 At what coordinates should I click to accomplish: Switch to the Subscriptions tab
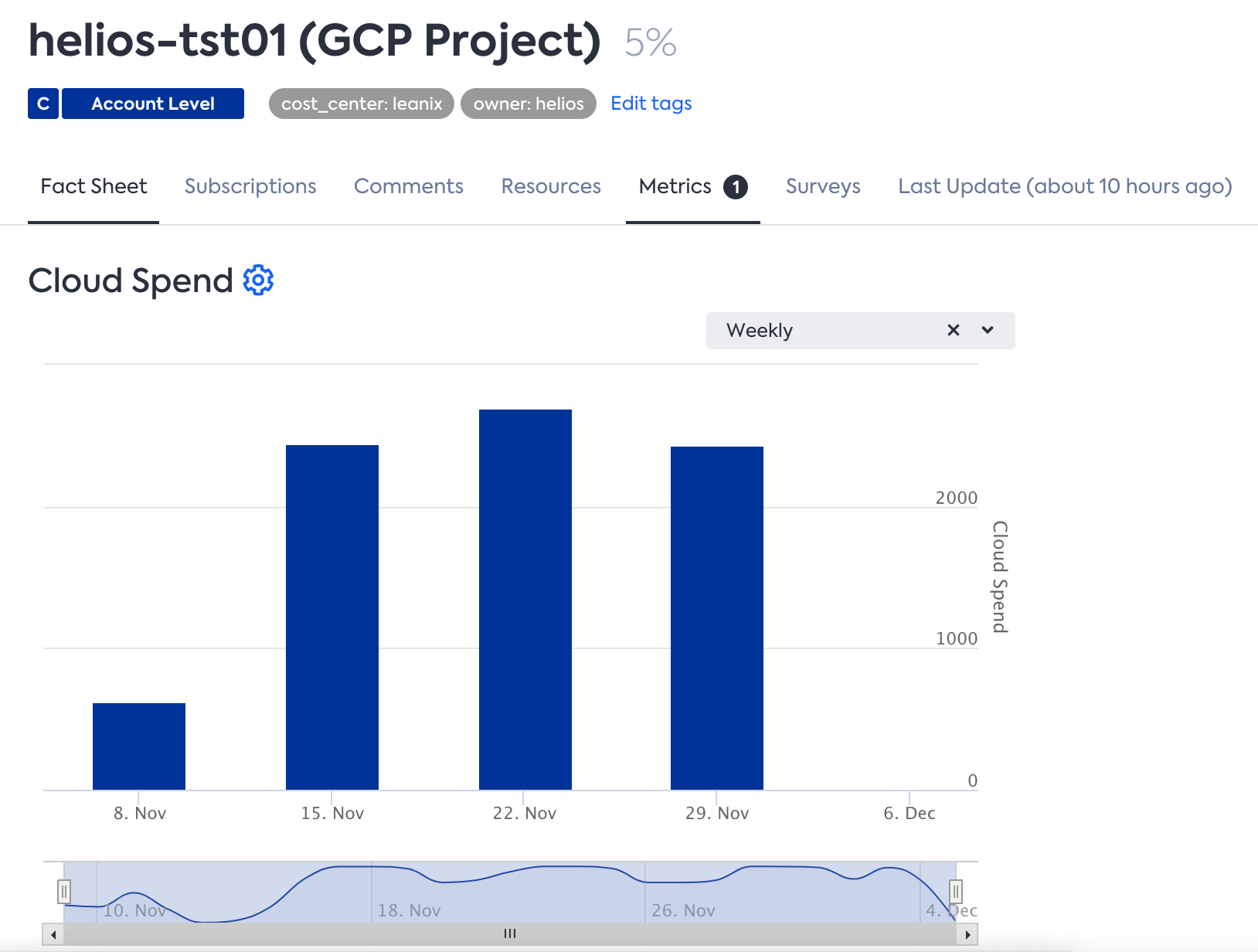(250, 186)
